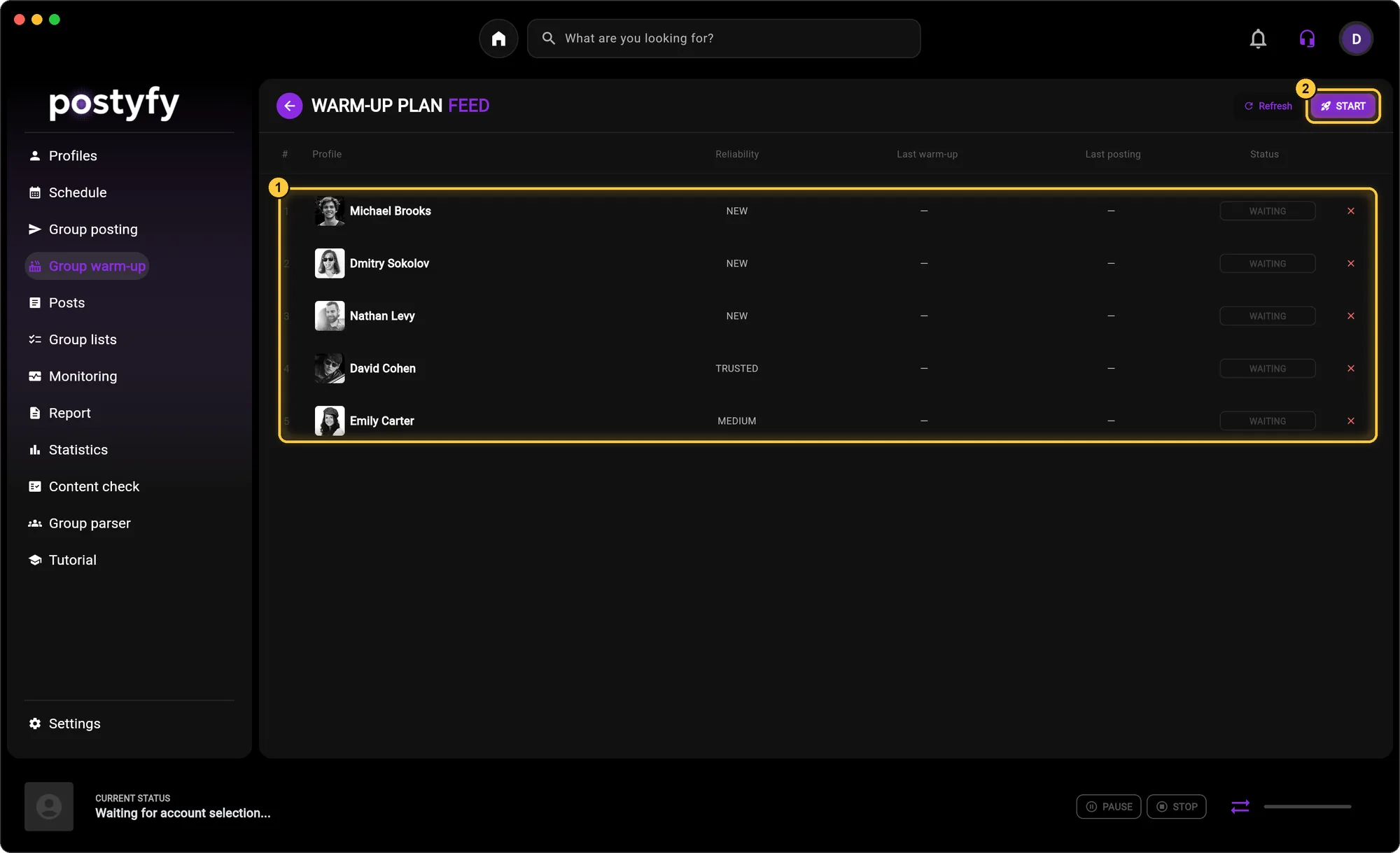Image resolution: width=1400 pixels, height=853 pixels.
Task: Open the Profiles section
Action: 62,155
